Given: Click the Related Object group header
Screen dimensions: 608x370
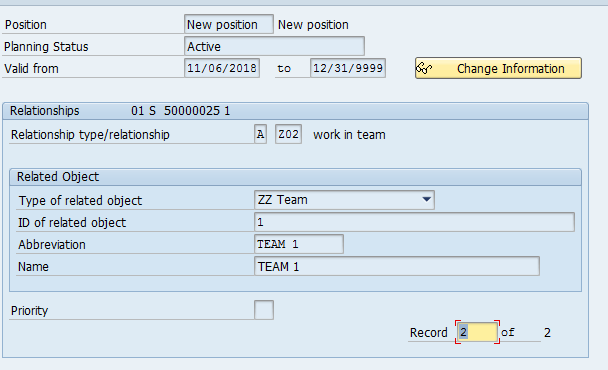Looking at the screenshot, I should point(295,177).
